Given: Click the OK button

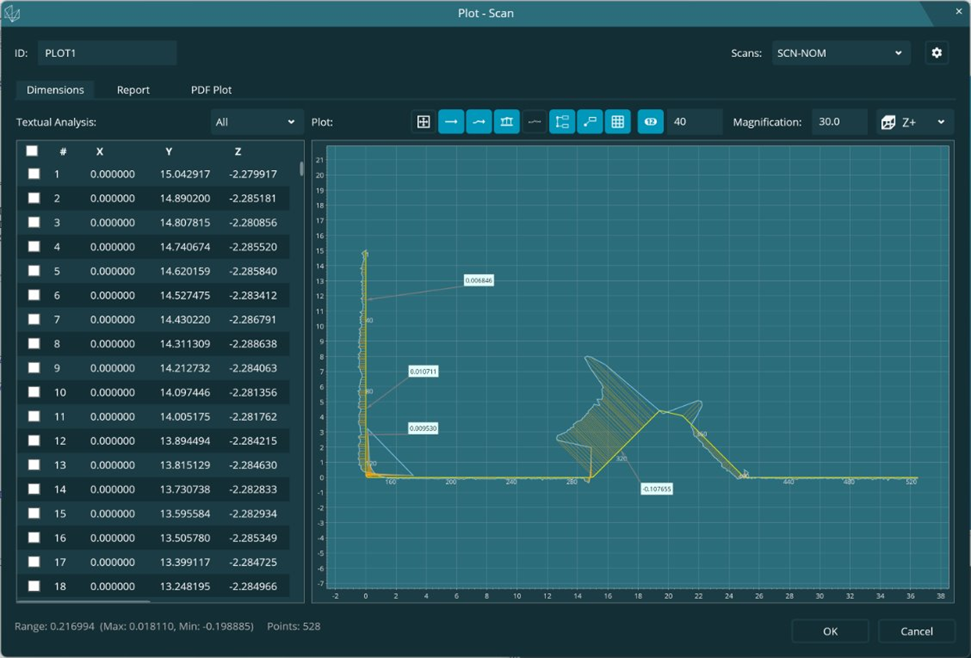Looking at the screenshot, I should [830, 631].
